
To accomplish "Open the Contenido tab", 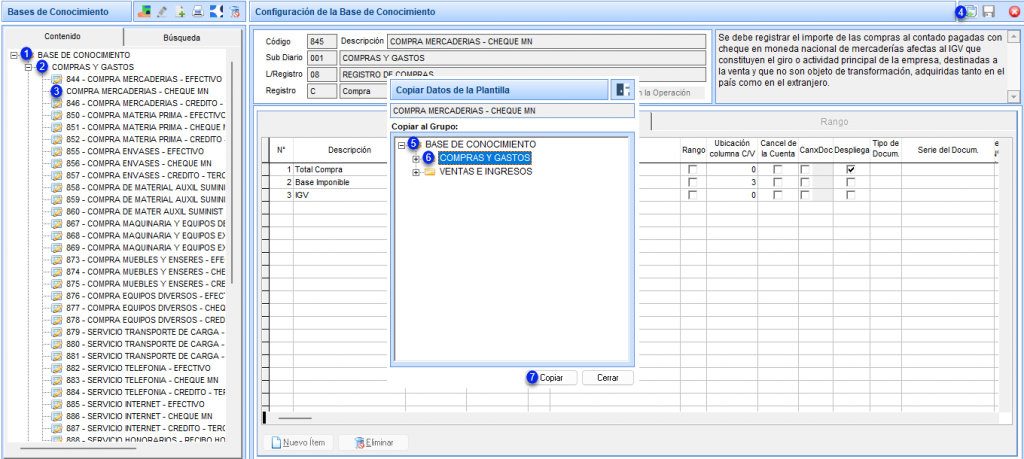I will tap(63, 37).
